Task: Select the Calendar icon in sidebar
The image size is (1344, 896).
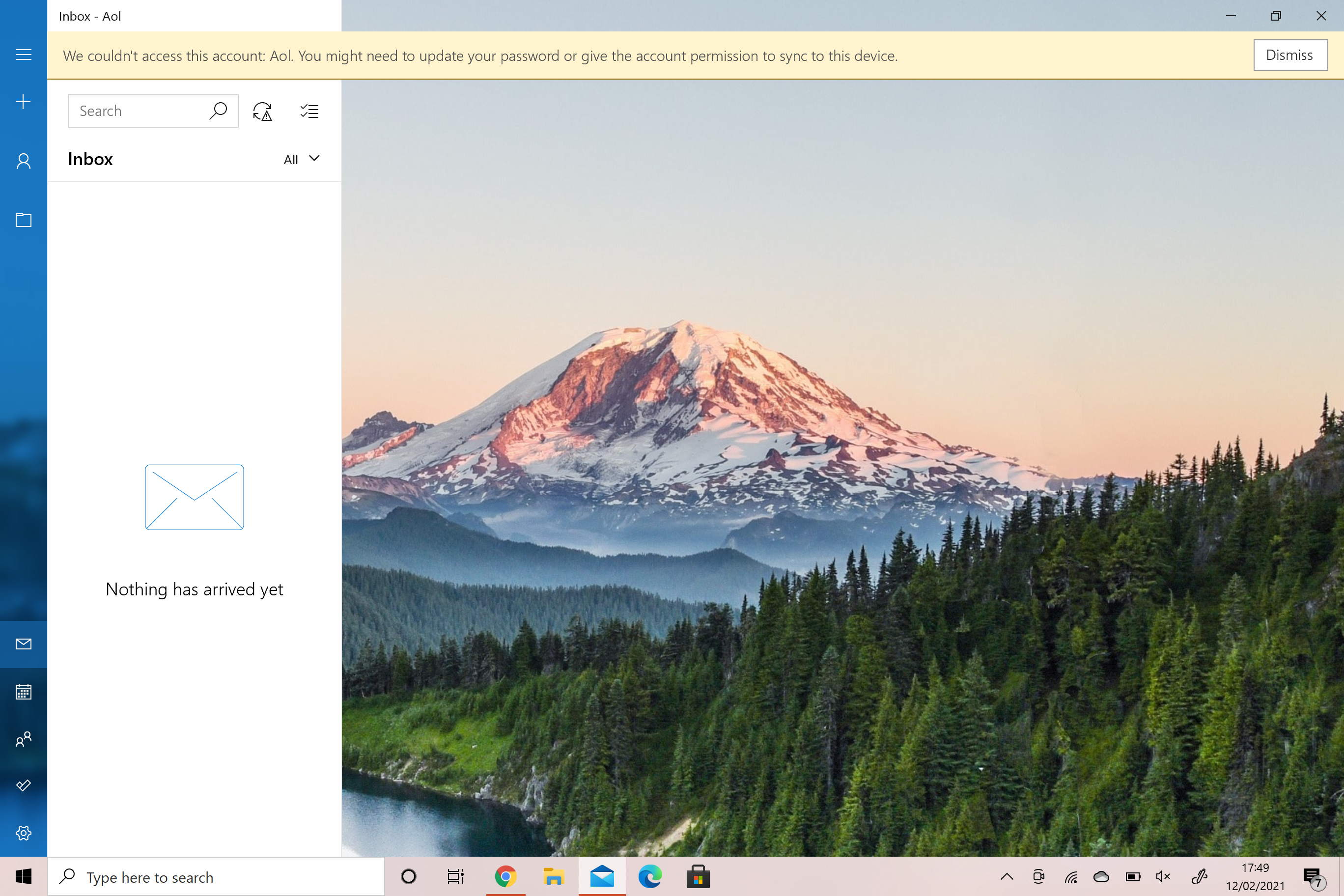Action: tap(23, 691)
